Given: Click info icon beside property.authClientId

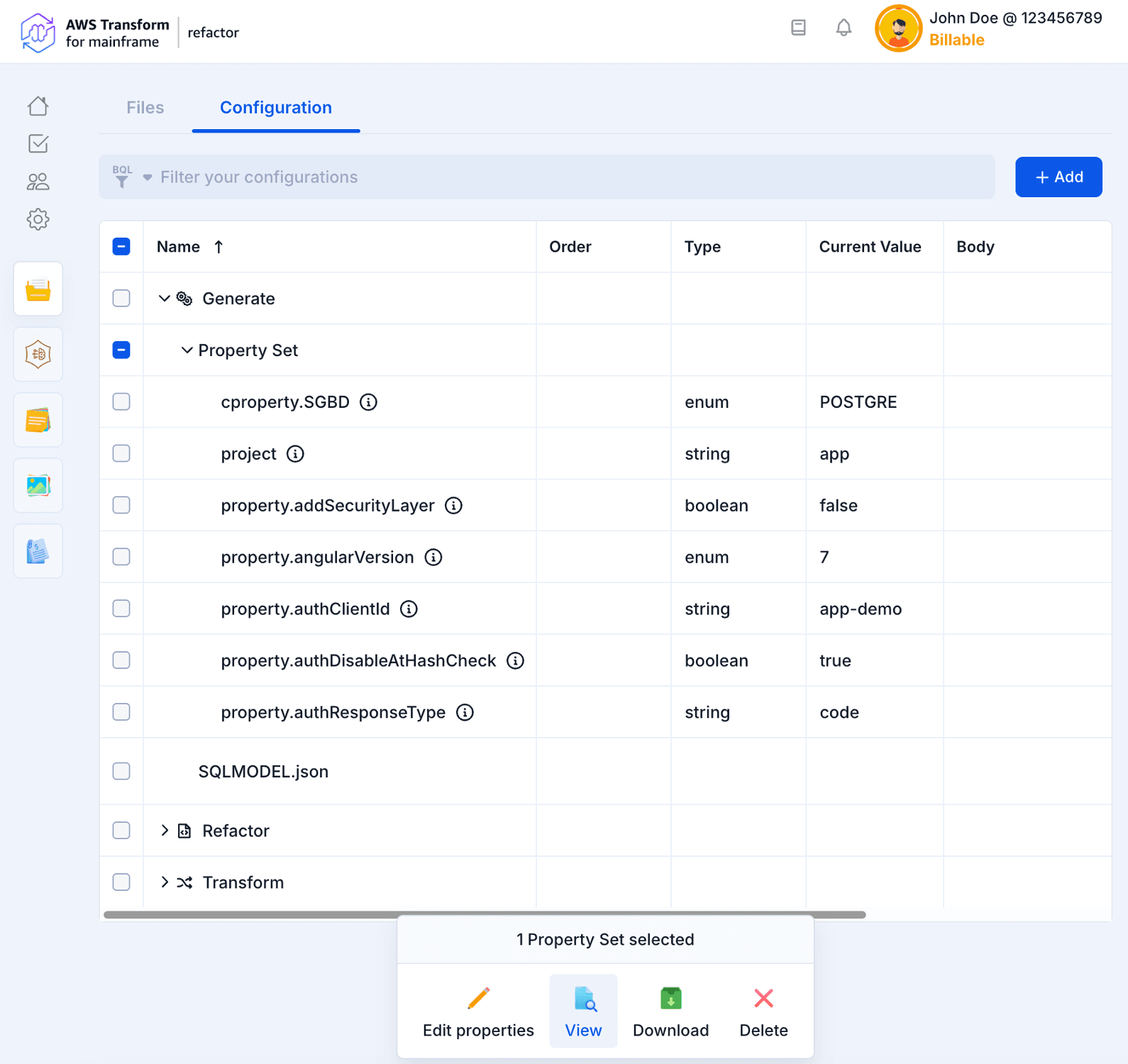Looking at the screenshot, I should pos(409,609).
